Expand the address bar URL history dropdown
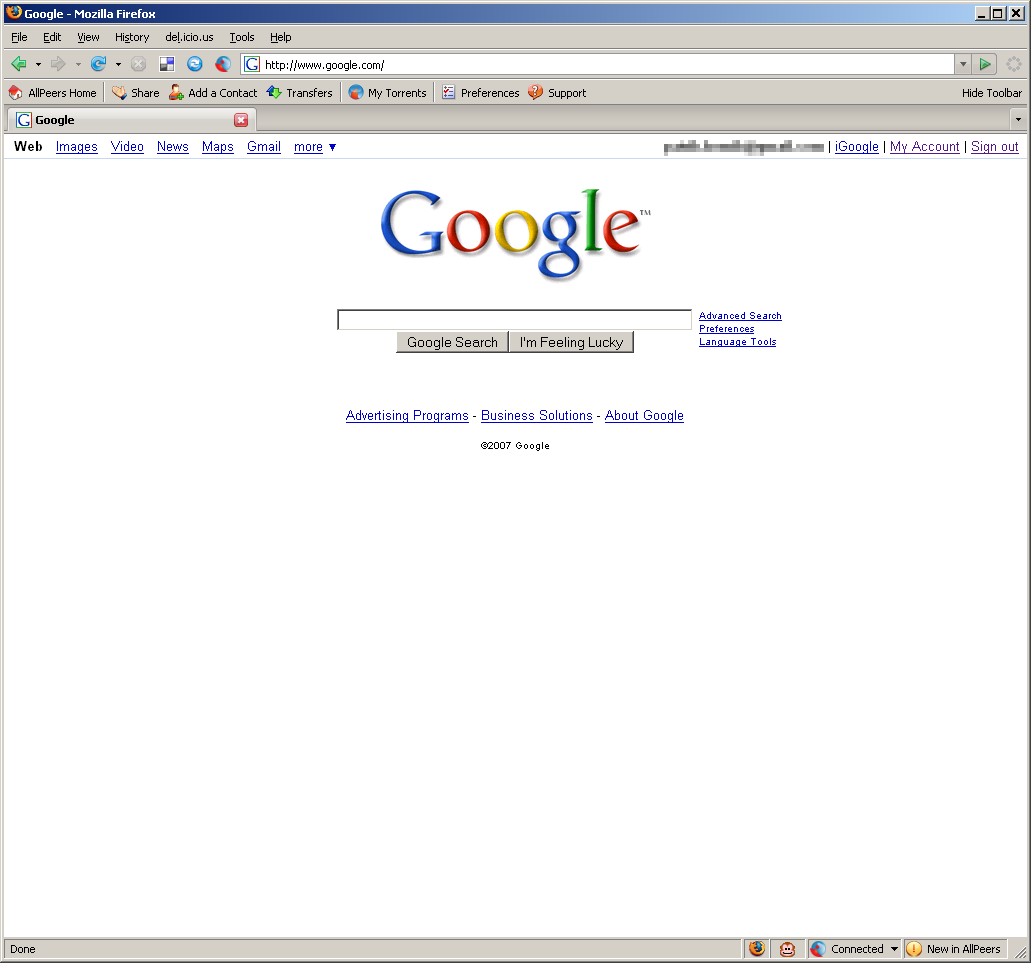This screenshot has height=963, width=1031. coord(963,64)
